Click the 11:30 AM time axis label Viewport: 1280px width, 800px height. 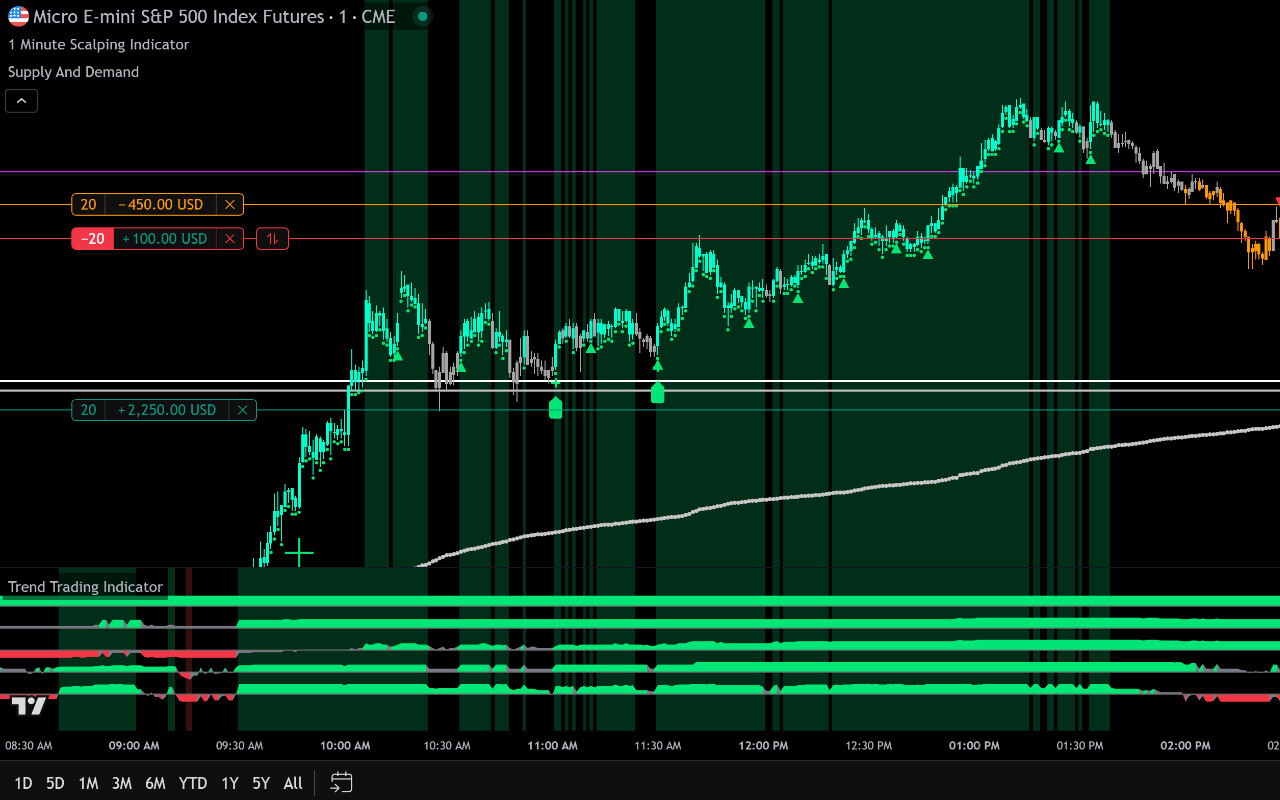point(659,746)
